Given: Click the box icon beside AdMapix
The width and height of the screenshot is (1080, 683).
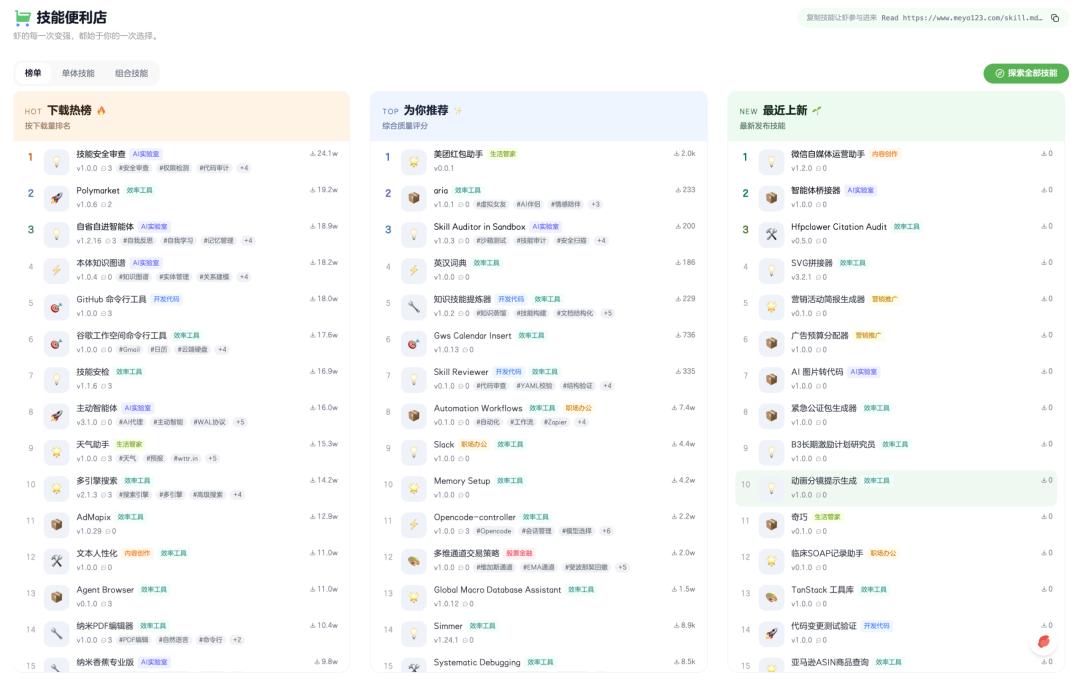Looking at the screenshot, I should coord(56,524).
